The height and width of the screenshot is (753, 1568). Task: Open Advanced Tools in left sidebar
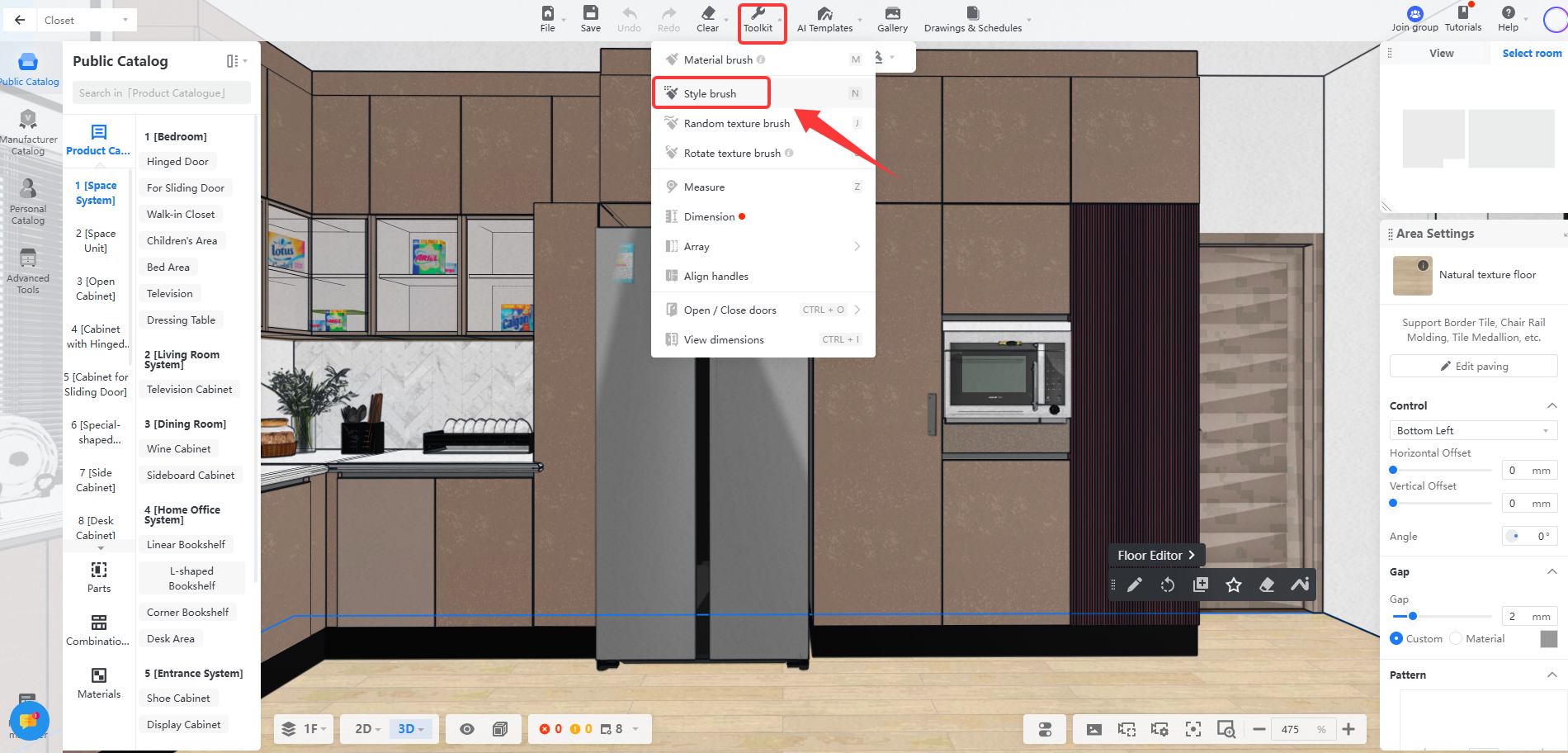[28, 271]
